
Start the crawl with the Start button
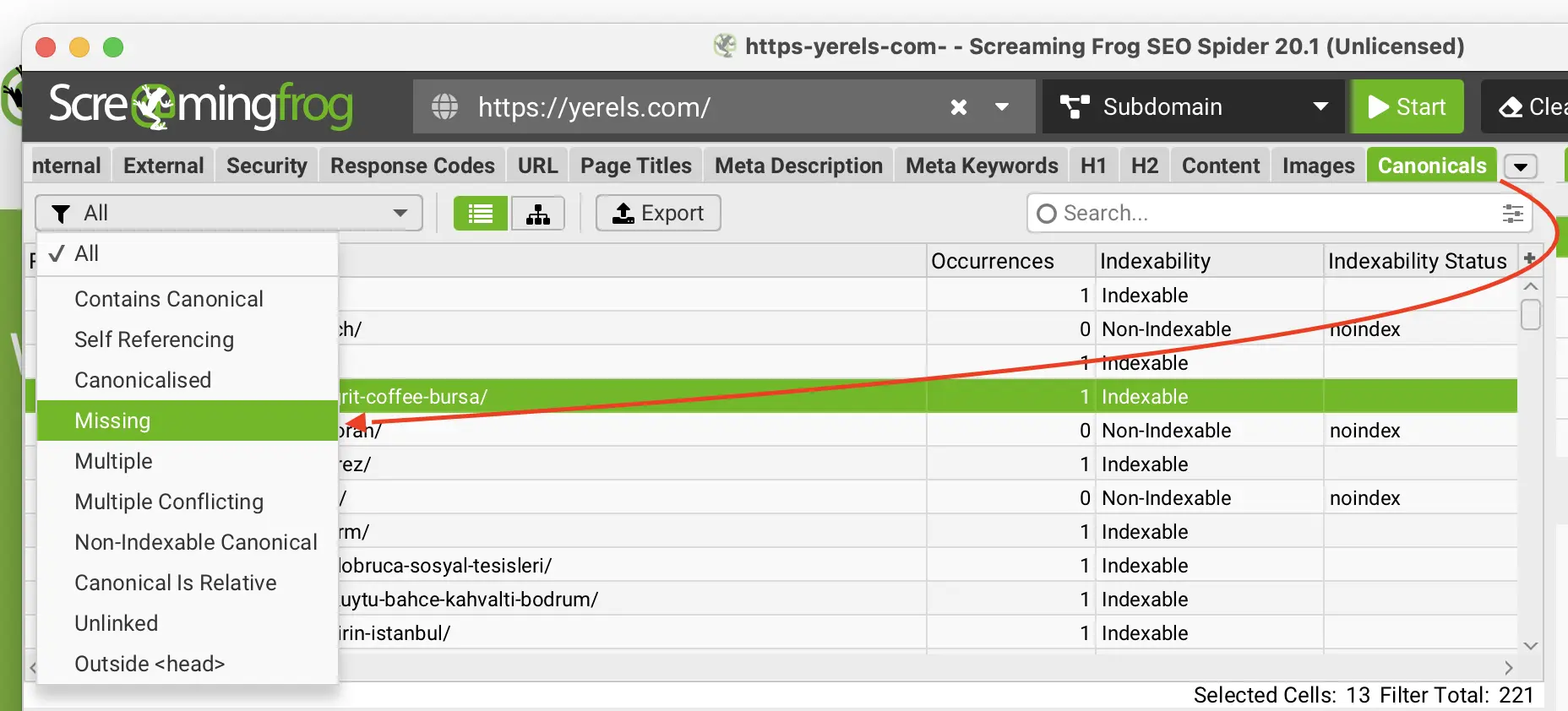point(1407,106)
